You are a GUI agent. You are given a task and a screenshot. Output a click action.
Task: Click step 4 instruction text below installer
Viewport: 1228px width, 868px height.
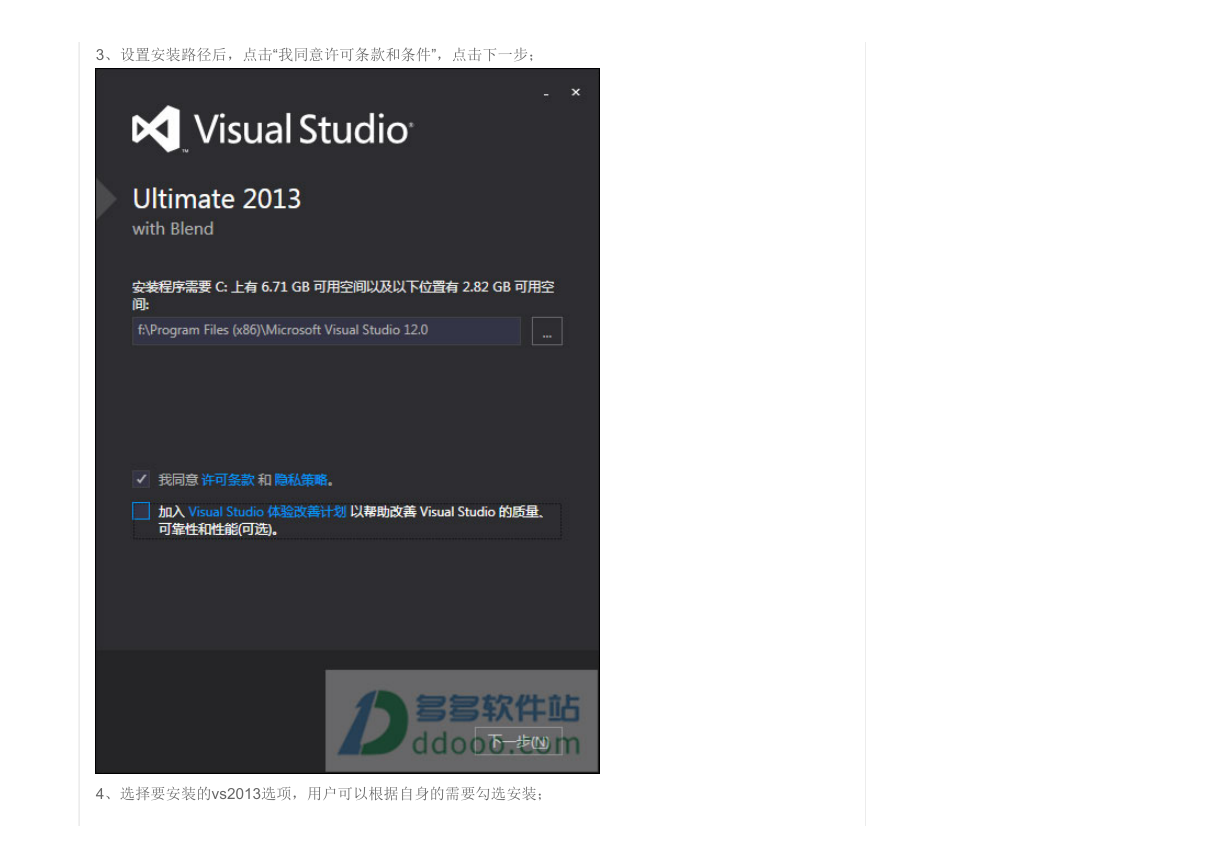click(x=319, y=794)
